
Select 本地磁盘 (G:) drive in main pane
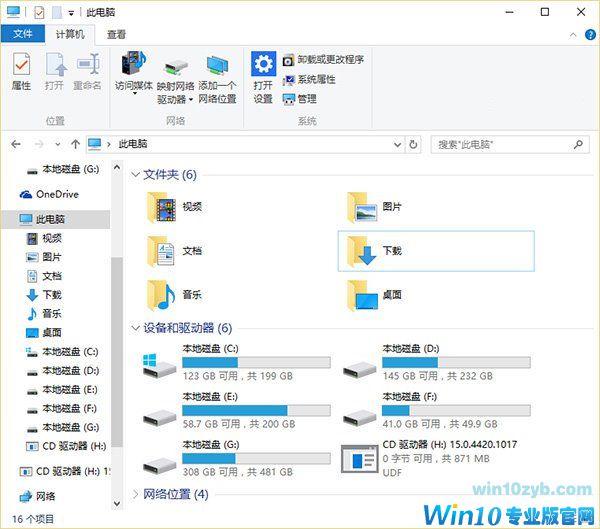(x=236, y=458)
